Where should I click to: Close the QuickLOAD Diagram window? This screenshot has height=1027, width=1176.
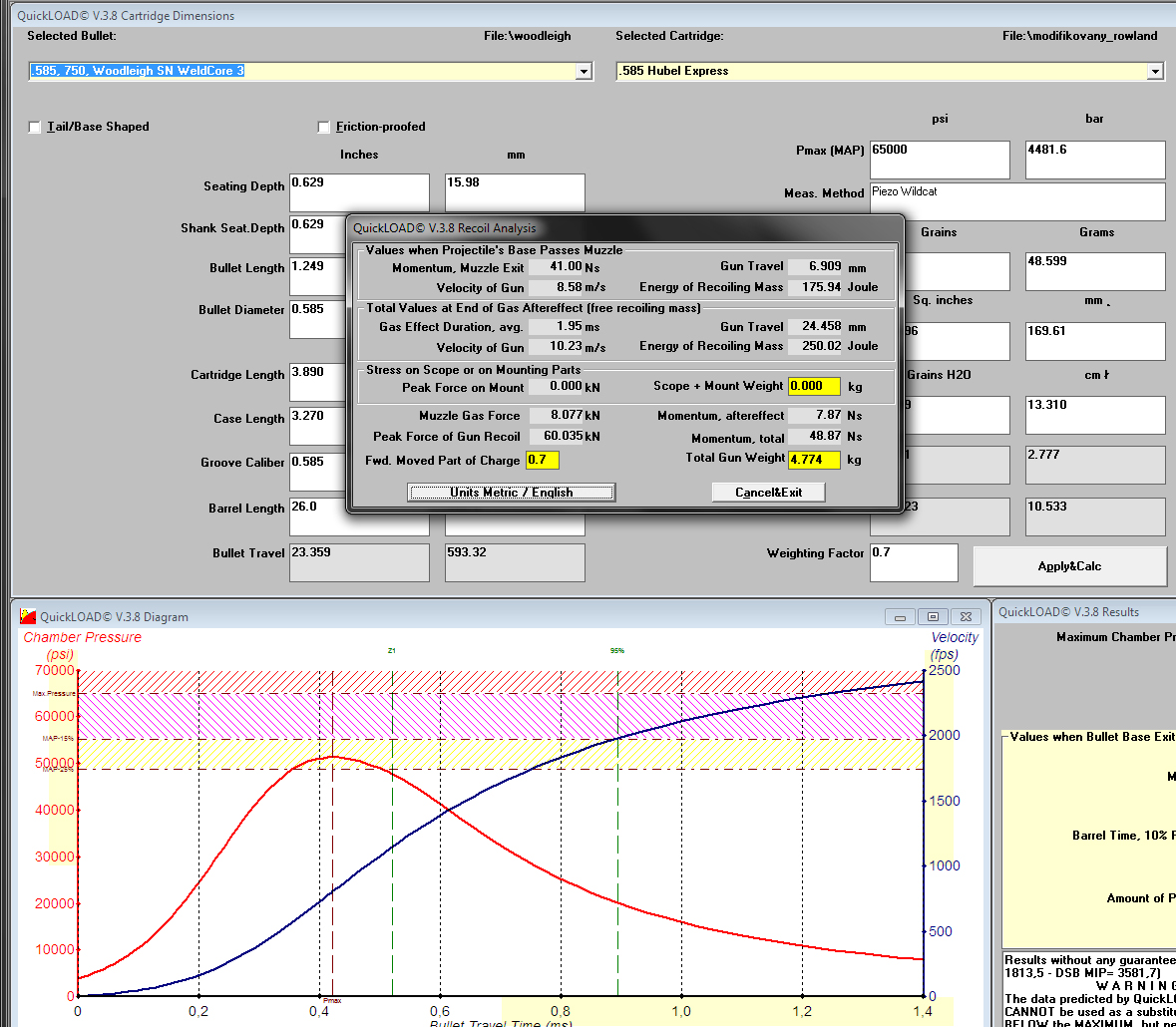click(966, 617)
